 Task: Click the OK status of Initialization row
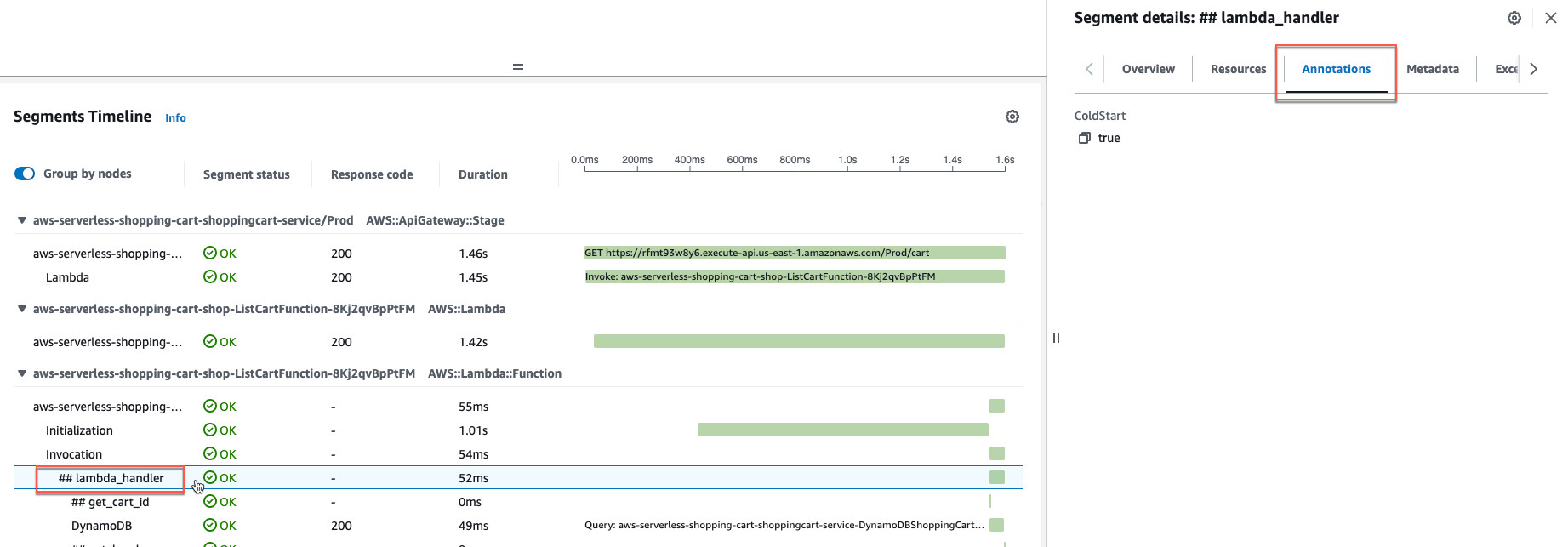coord(220,430)
